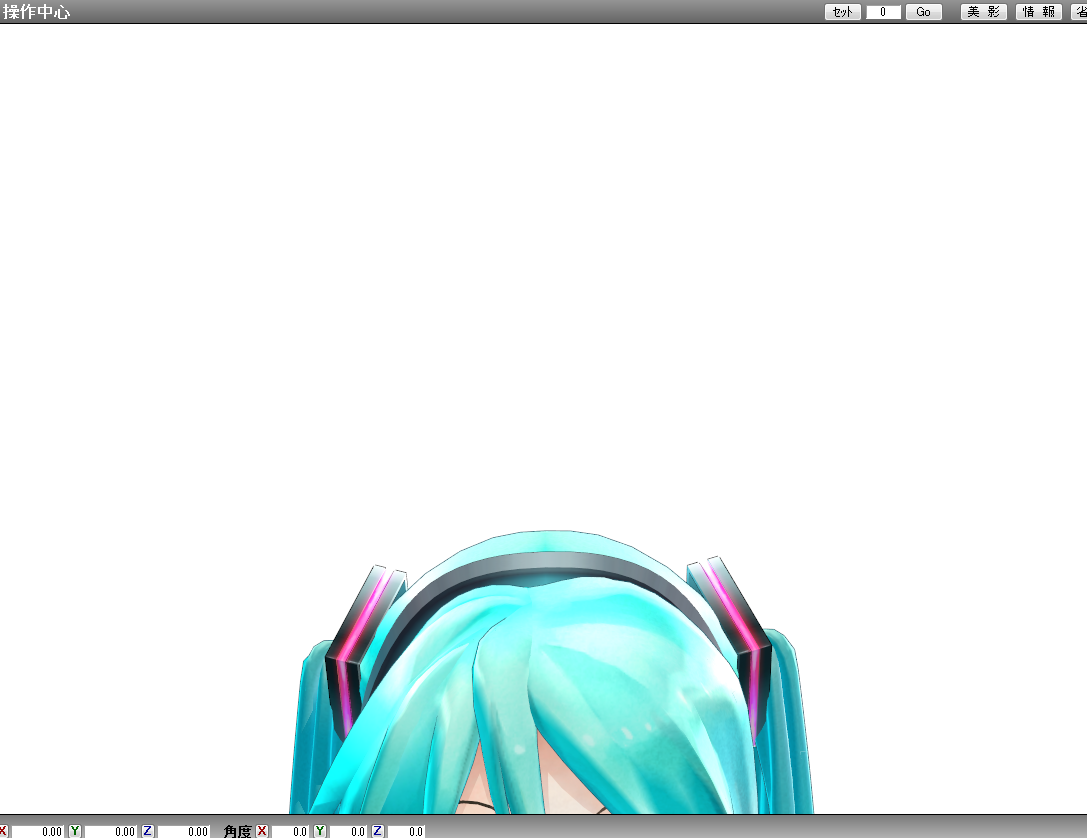Select the position Y value field
1087x838 pixels.
click(x=110, y=831)
